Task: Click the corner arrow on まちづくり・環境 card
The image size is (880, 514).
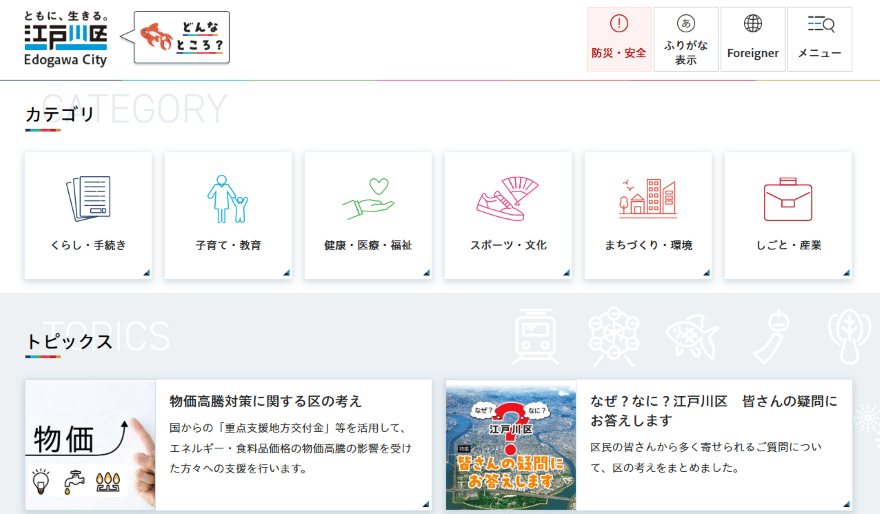Action: 707,273
